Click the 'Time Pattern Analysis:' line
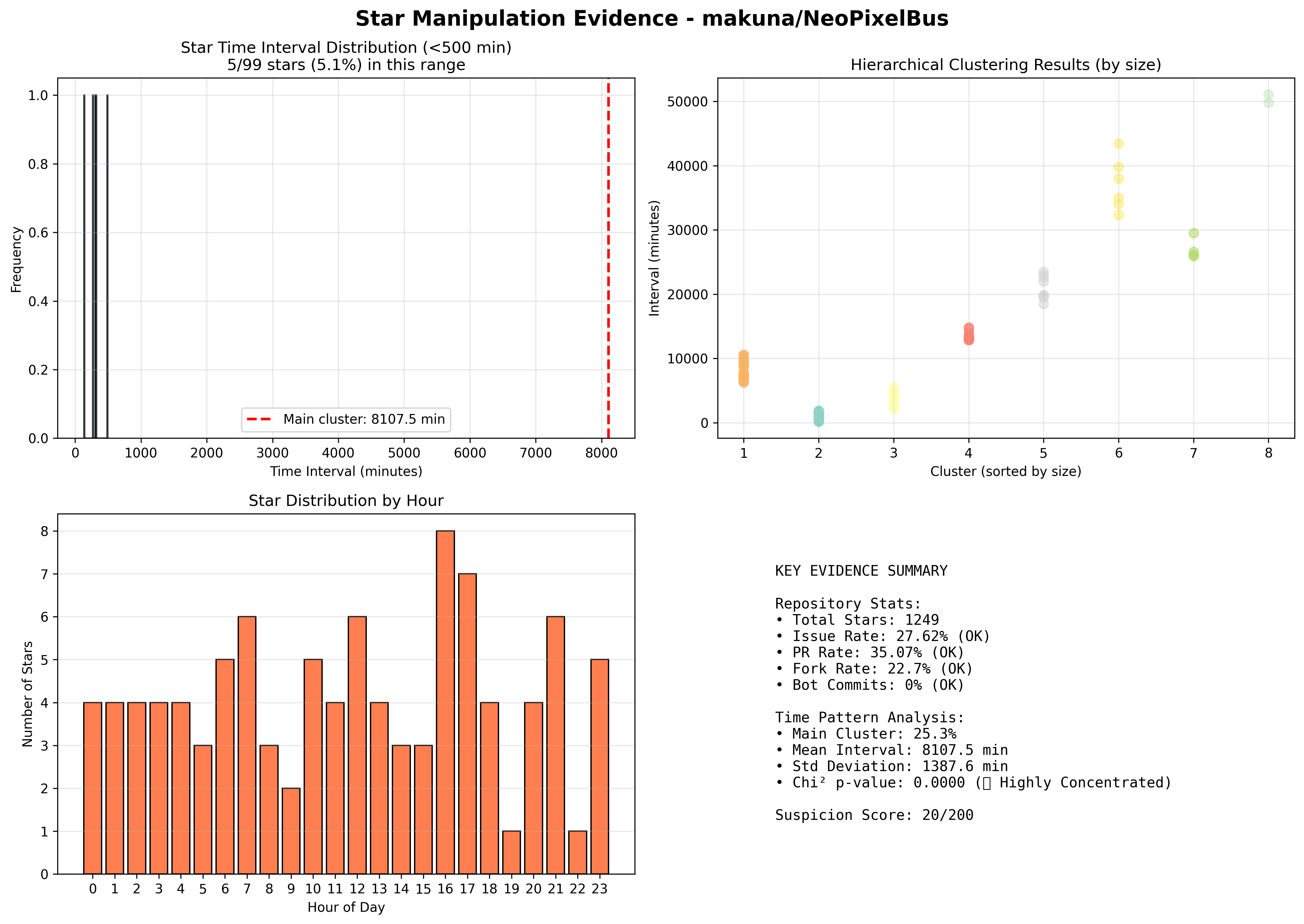 click(x=869, y=717)
